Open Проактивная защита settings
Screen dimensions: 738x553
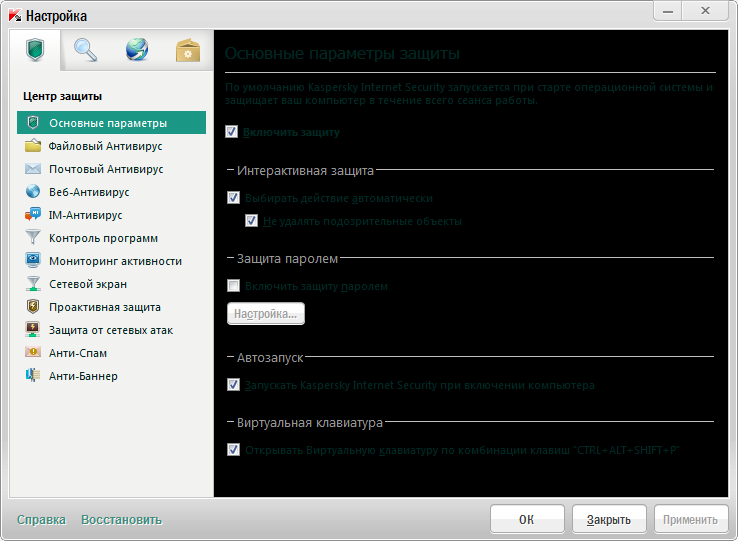[x=112, y=307]
